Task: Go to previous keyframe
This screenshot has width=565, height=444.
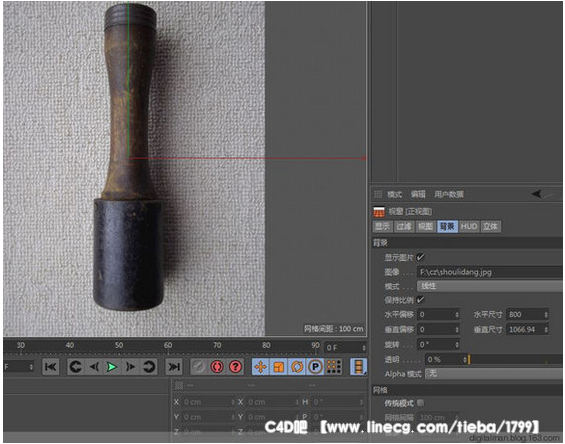Action: click(x=75, y=367)
